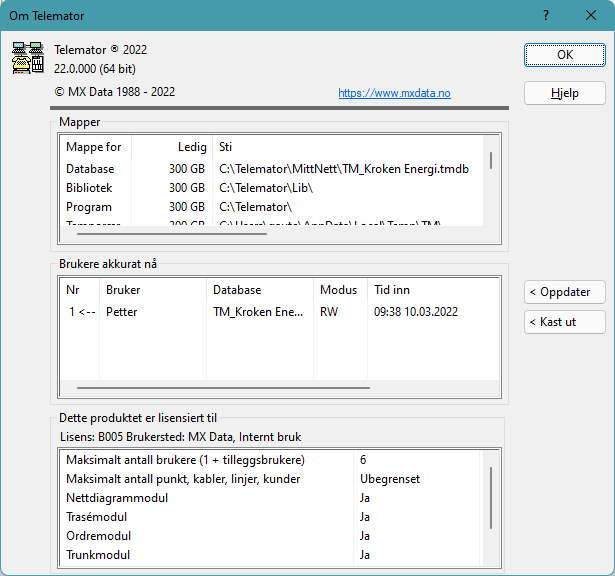615x576 pixels.
Task: Open Hjelp for this dialog
Action: 565,93
